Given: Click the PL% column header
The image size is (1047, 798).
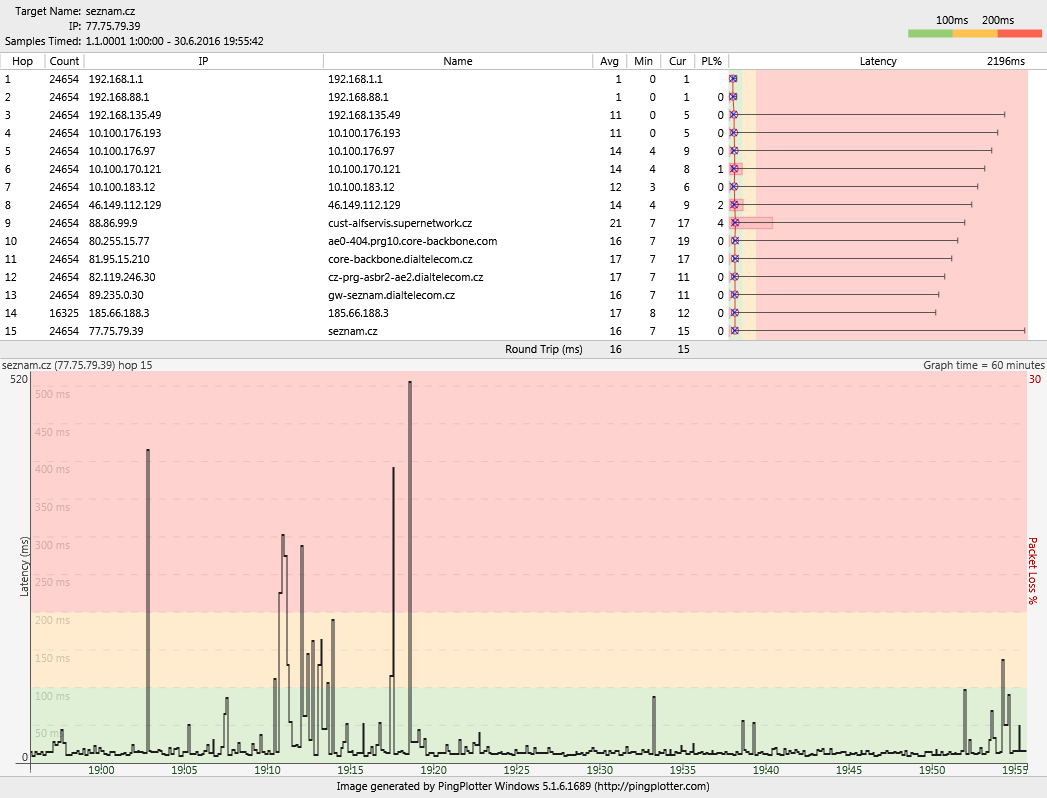Looking at the screenshot, I should click(x=711, y=61).
